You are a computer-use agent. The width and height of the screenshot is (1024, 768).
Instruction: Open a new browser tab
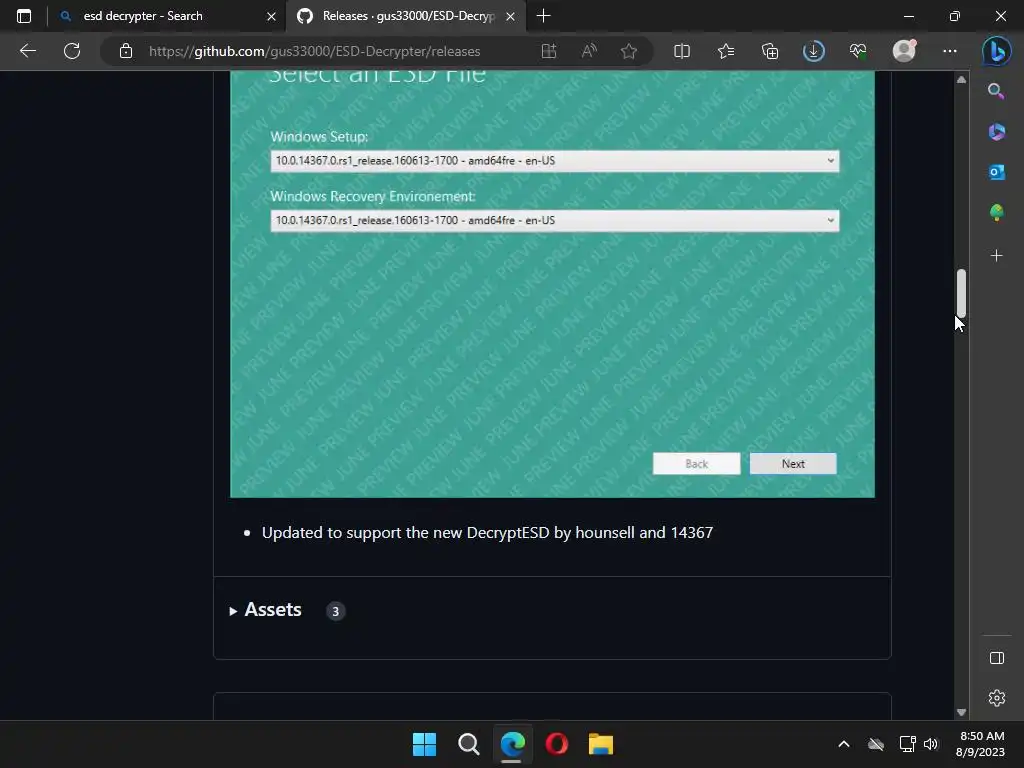point(543,16)
